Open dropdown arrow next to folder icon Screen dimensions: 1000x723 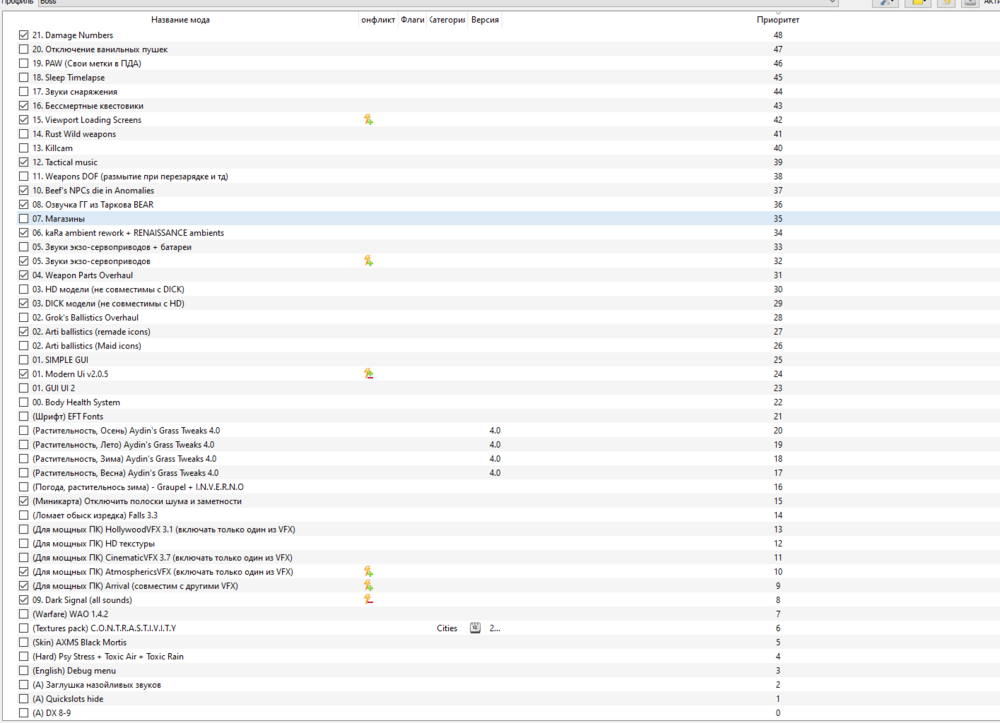click(926, 2)
